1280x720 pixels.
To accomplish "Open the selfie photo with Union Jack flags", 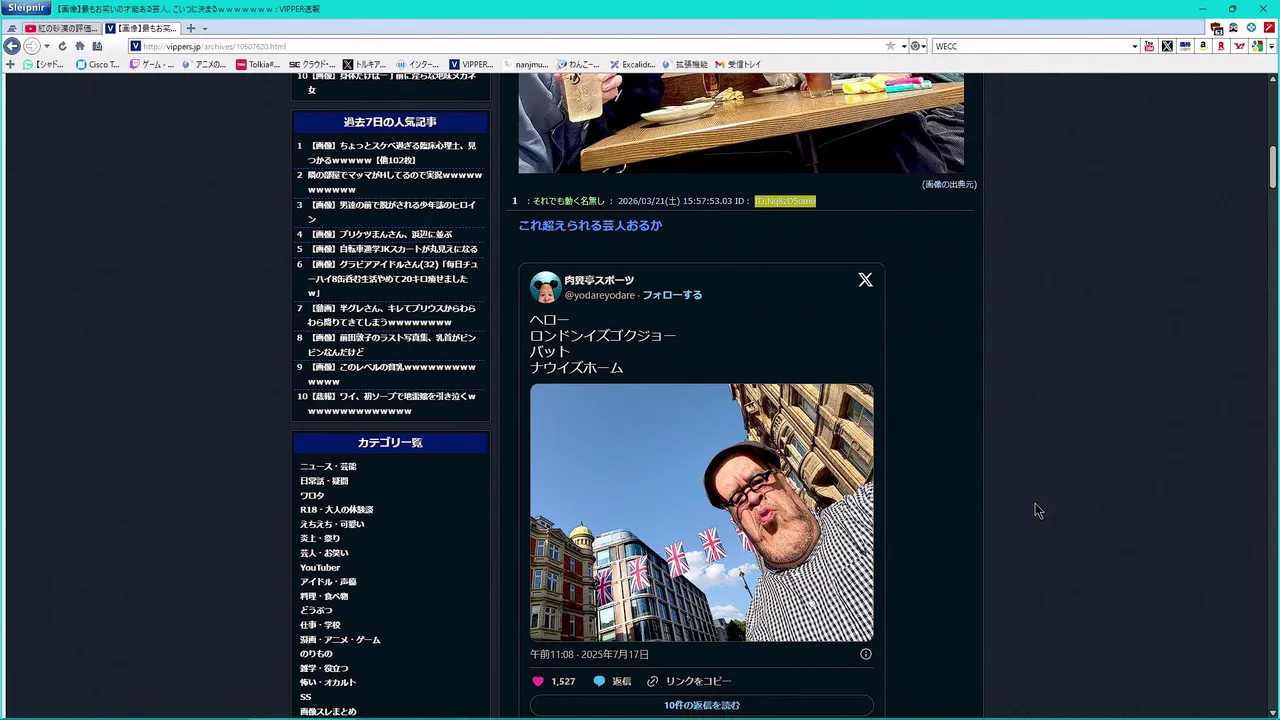I will (x=701, y=512).
